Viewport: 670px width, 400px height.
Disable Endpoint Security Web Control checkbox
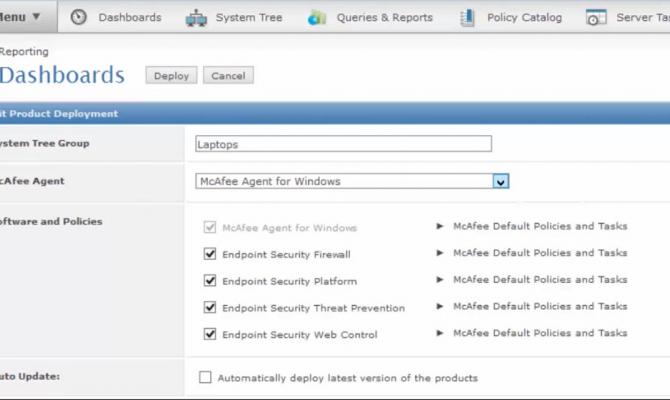[x=210, y=334]
